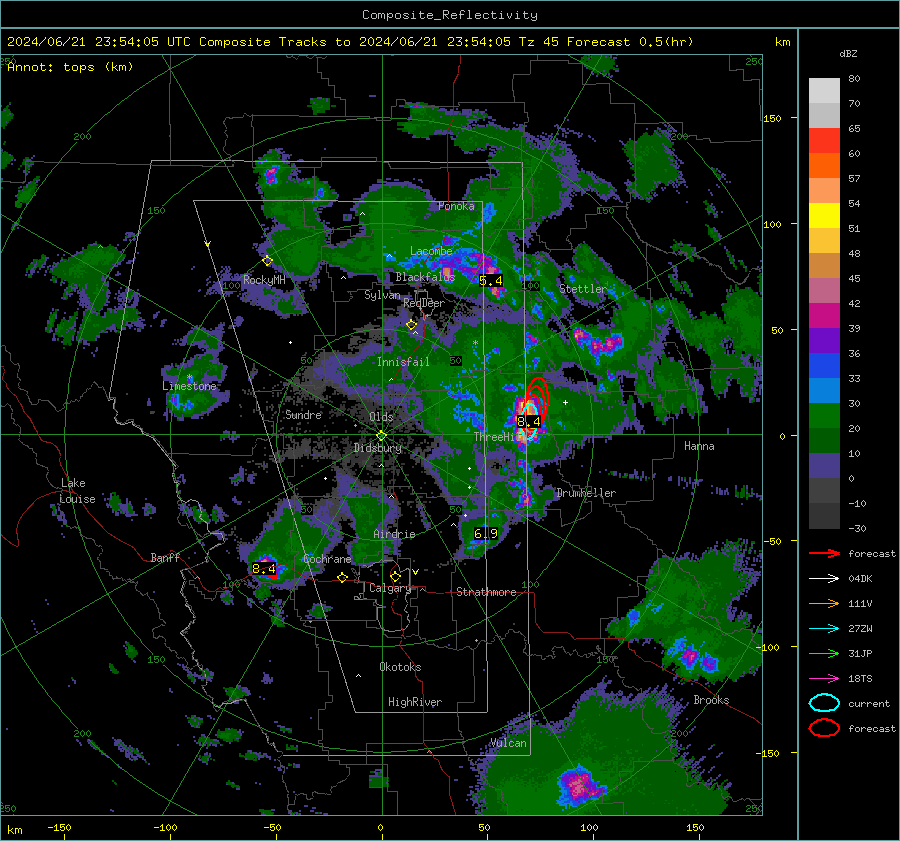
Task: Click the Strathmore town label
Action: click(x=486, y=592)
